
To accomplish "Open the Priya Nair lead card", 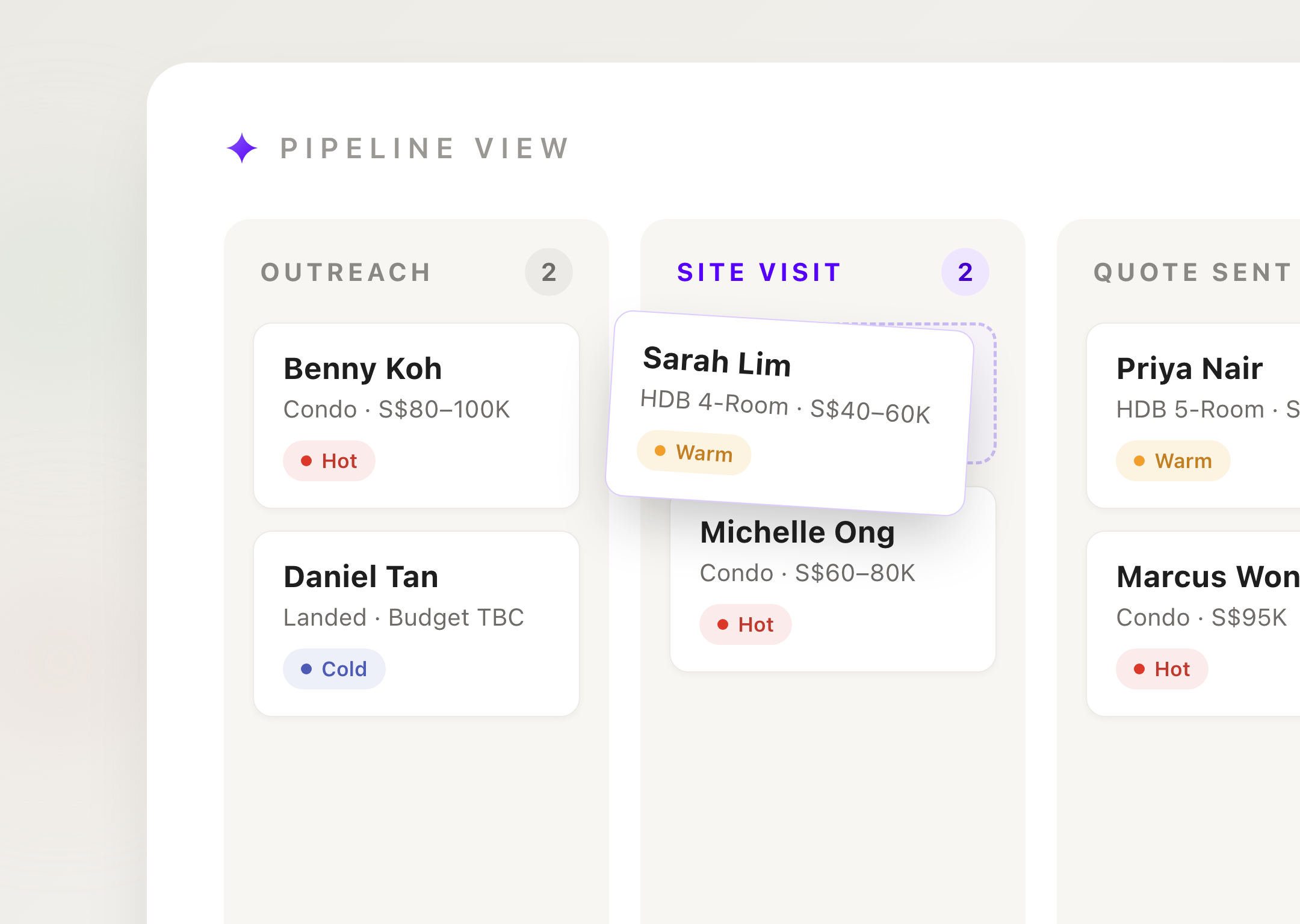I will point(1193,416).
